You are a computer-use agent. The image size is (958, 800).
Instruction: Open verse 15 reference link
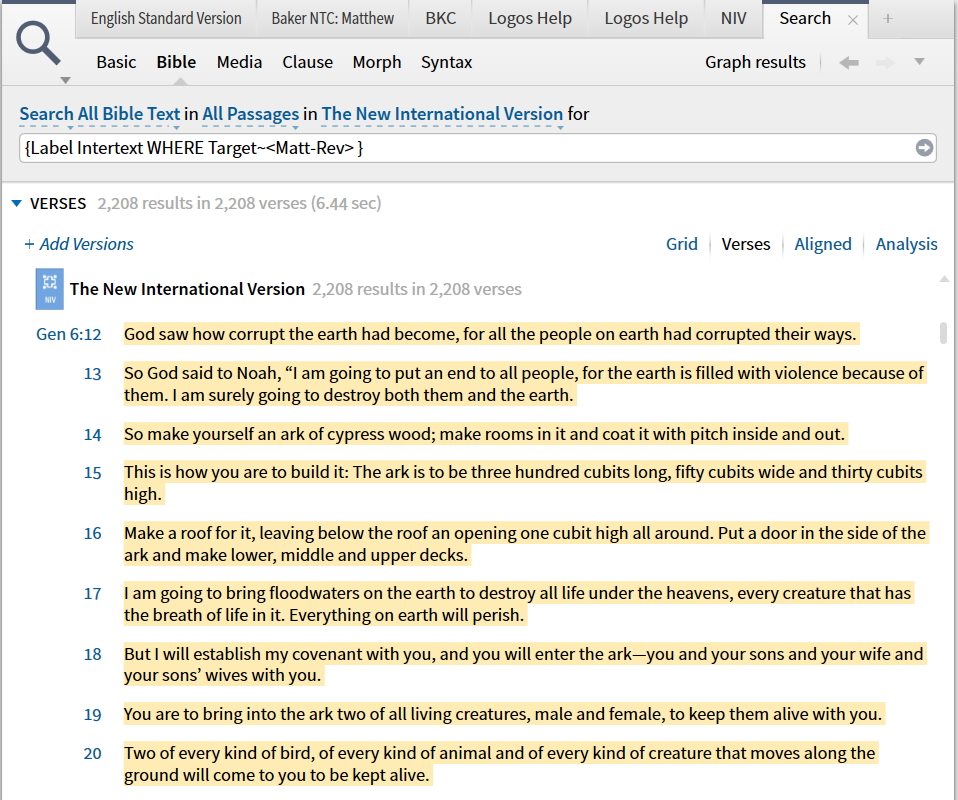pyautogui.click(x=92, y=473)
